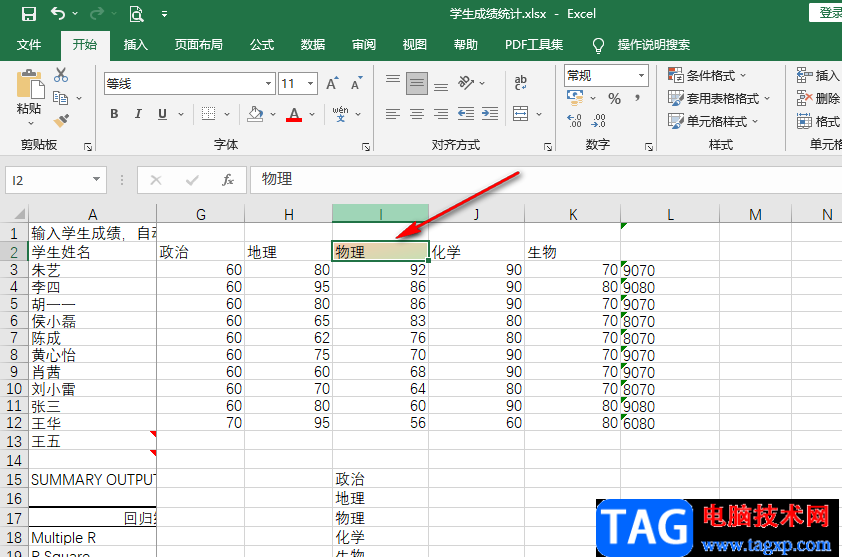The height and width of the screenshot is (557, 842).
Task: Expand 单元格样式 cell styles menu
Action: tap(713, 121)
